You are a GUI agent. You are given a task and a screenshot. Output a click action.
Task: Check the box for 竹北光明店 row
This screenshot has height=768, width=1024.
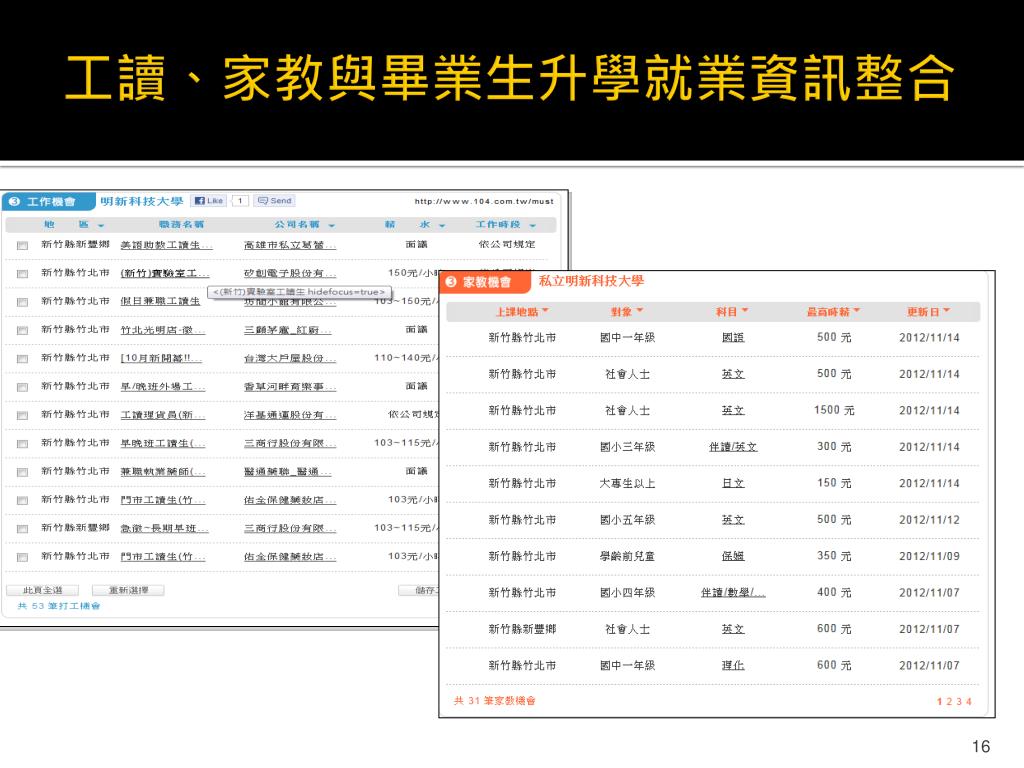pyautogui.click(x=22, y=330)
